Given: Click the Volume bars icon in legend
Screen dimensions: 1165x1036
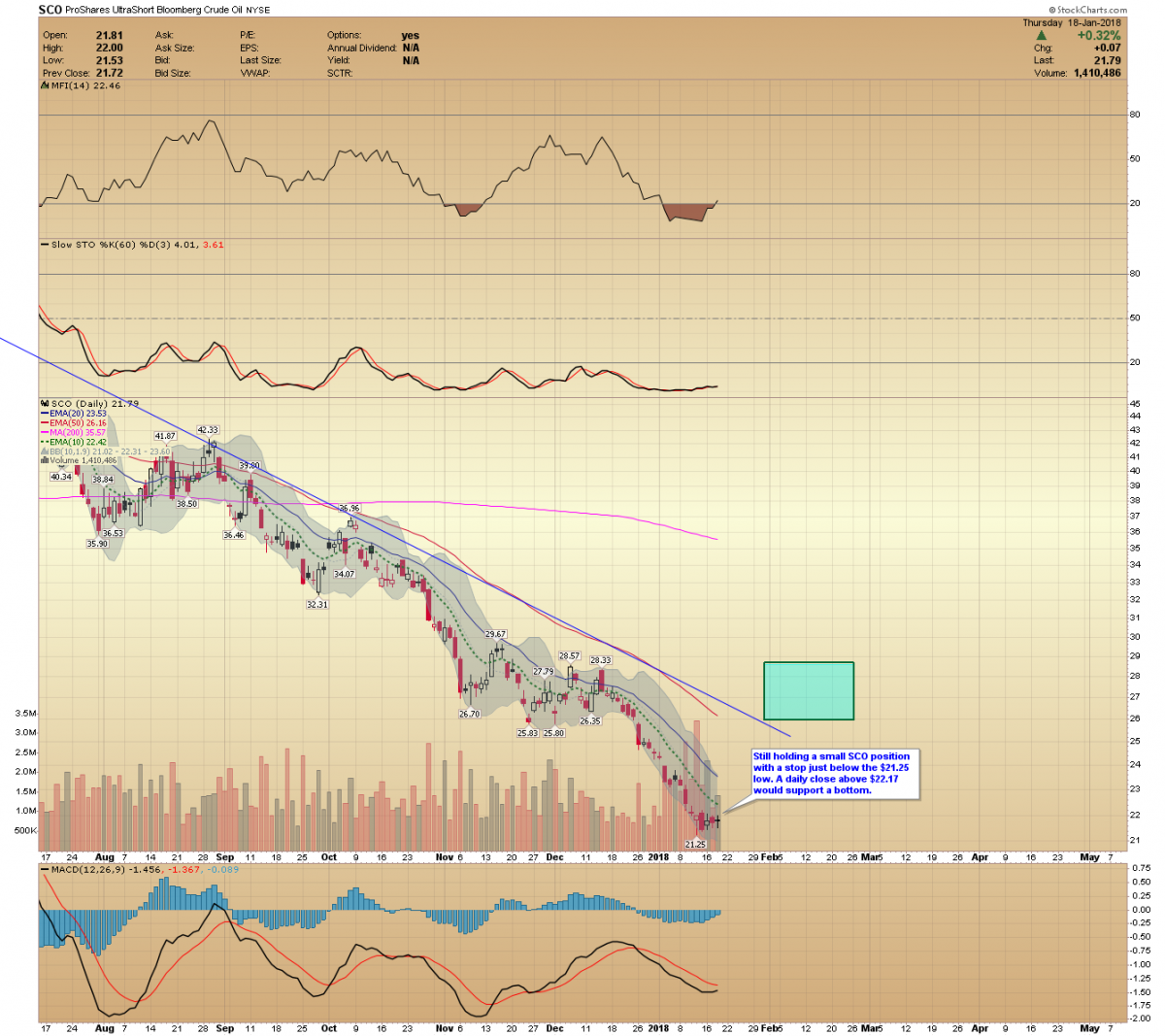Looking at the screenshot, I should (45, 460).
